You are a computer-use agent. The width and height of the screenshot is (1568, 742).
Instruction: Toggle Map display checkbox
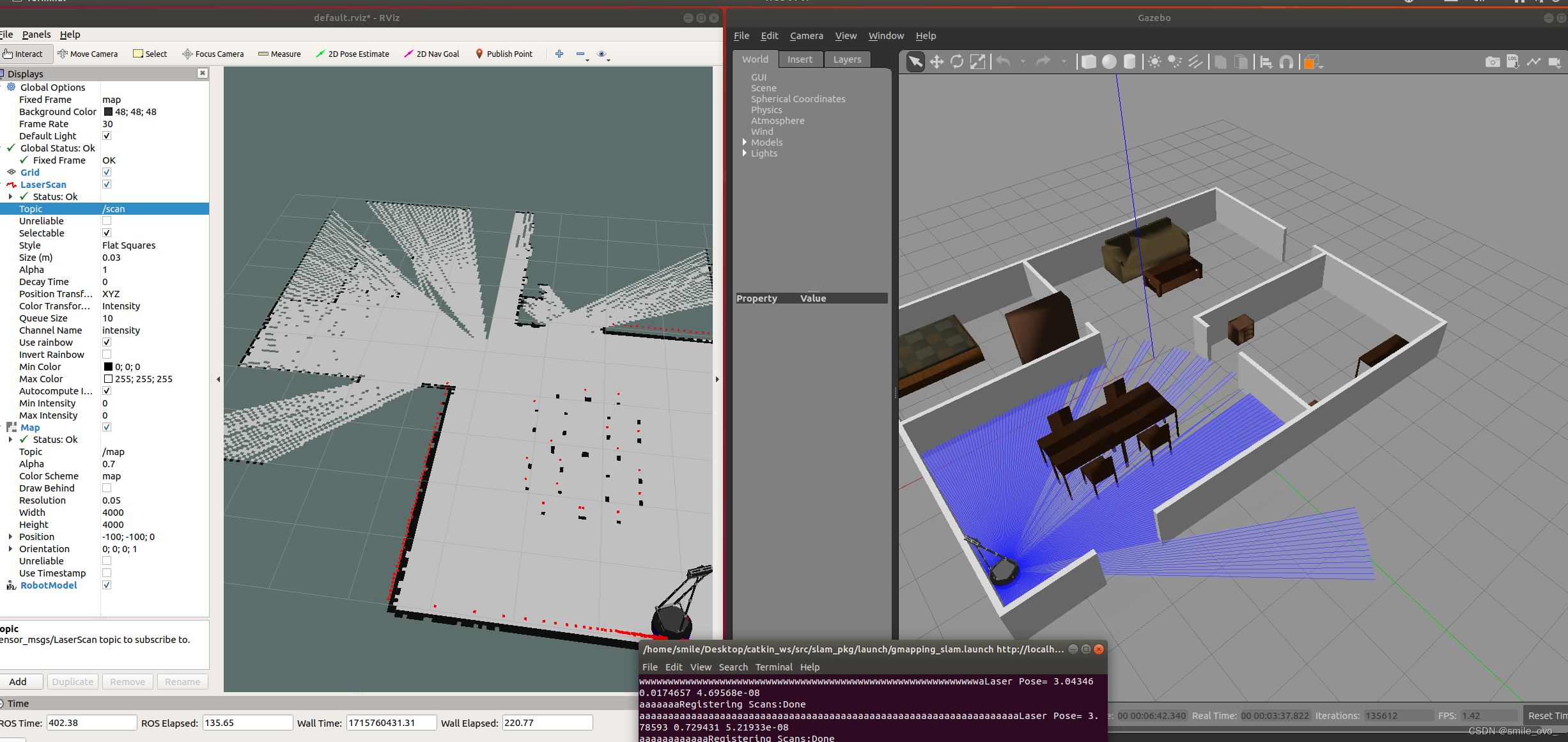tap(107, 427)
